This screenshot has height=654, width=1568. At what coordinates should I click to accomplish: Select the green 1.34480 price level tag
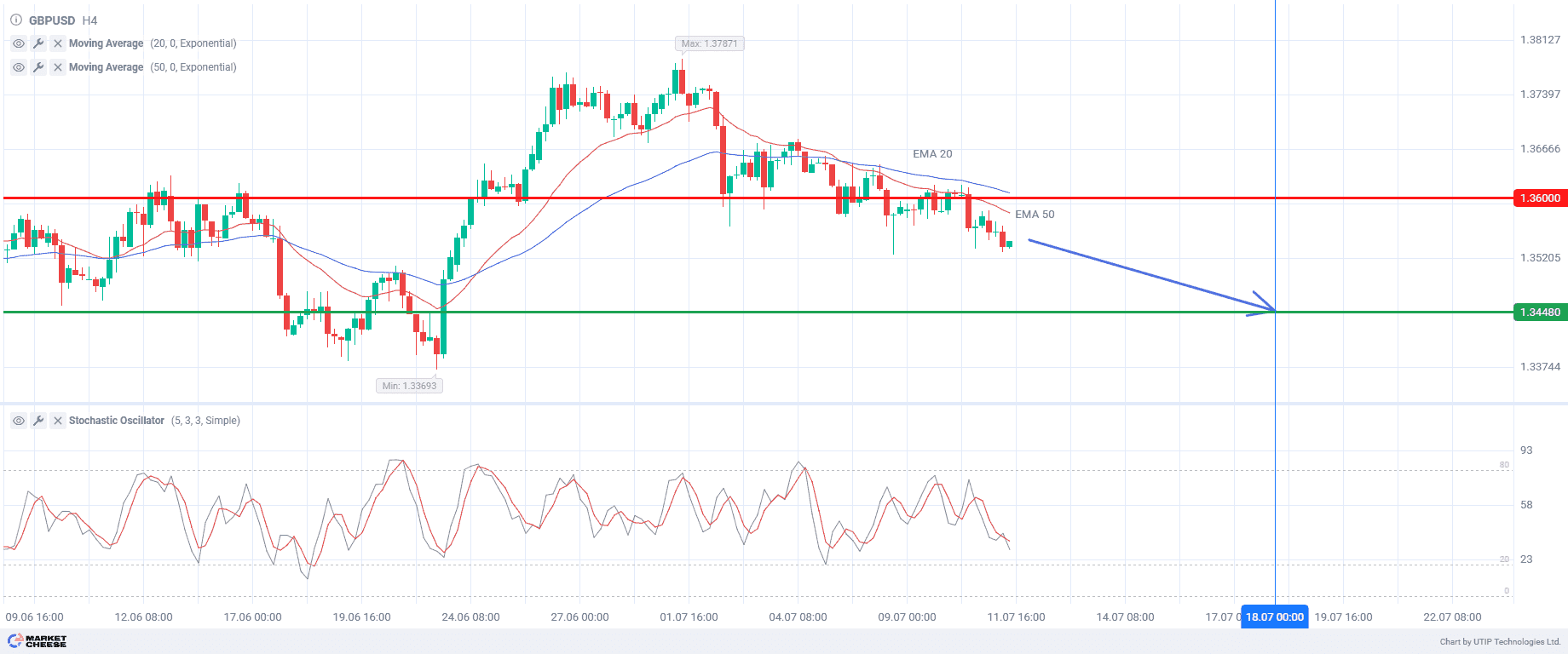[1540, 313]
